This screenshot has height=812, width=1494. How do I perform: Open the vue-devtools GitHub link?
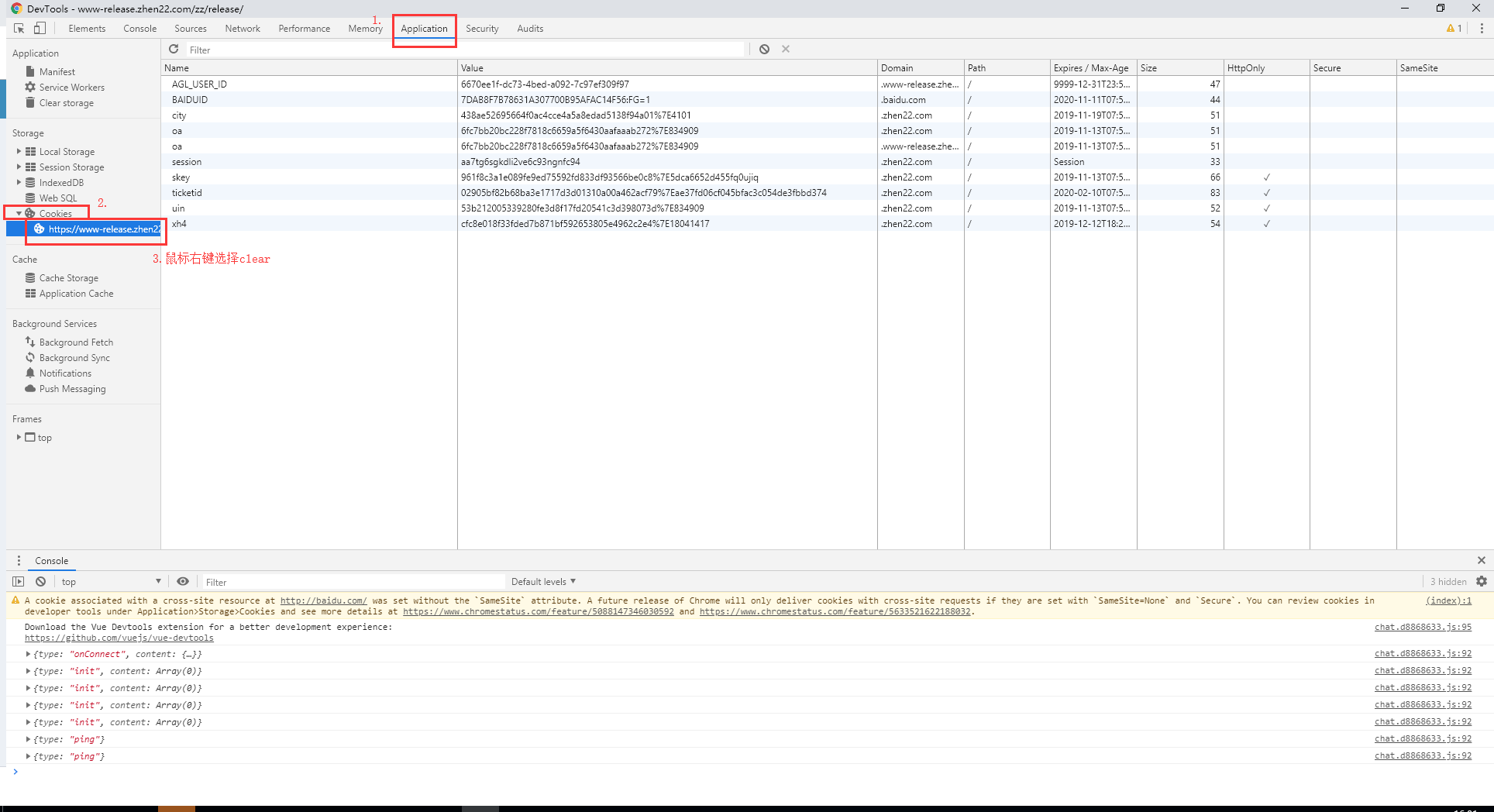coord(119,638)
